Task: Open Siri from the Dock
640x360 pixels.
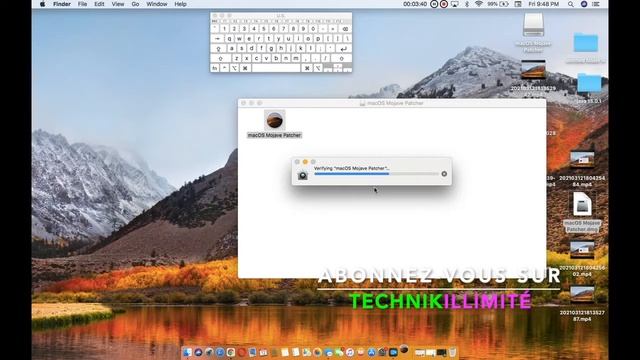Action: pyautogui.click(x=198, y=352)
